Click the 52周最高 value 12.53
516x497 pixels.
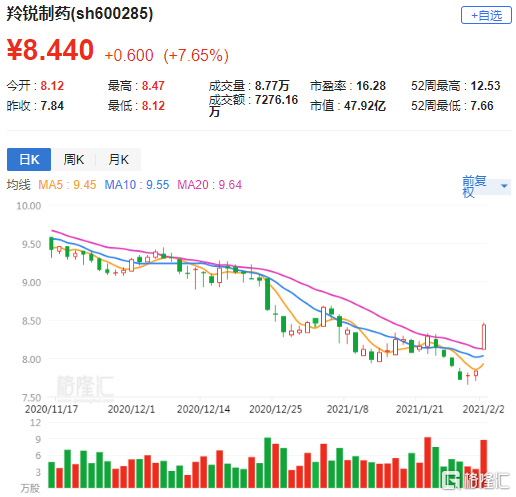click(485, 86)
